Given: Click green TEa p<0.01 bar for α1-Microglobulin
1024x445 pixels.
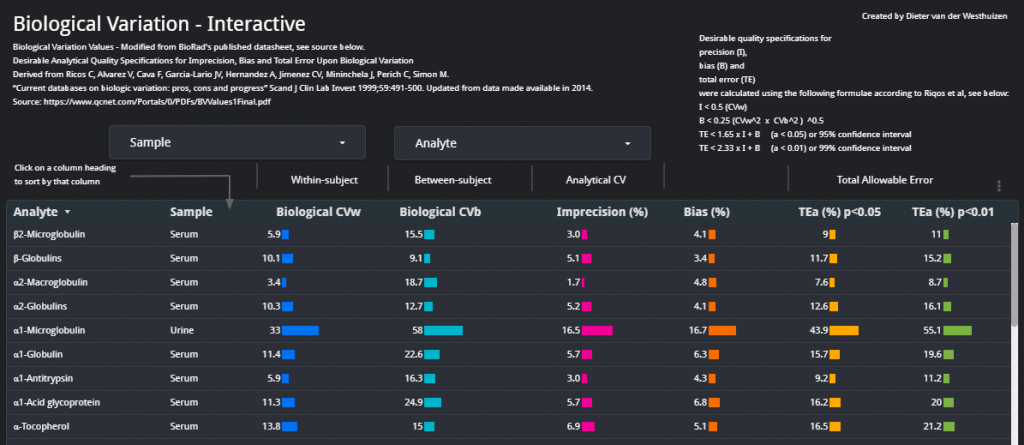Looking at the screenshot, I should [x=957, y=330].
